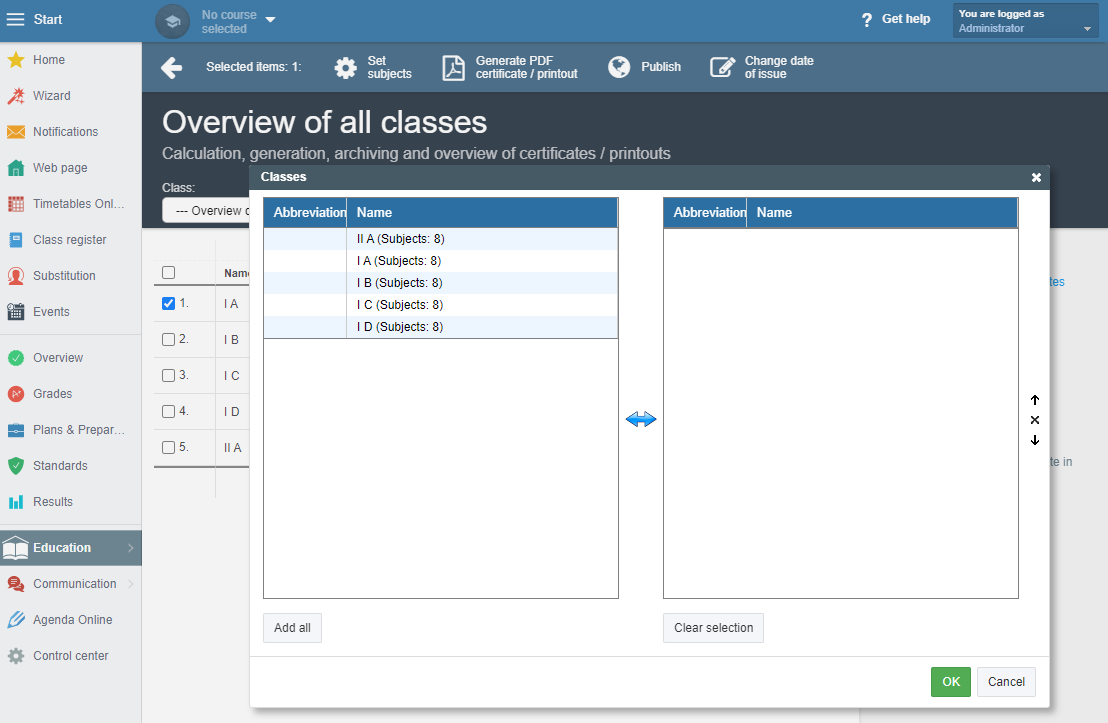
Task: Check the checkbox for row 2 (I B)
Action: pyautogui.click(x=168, y=339)
